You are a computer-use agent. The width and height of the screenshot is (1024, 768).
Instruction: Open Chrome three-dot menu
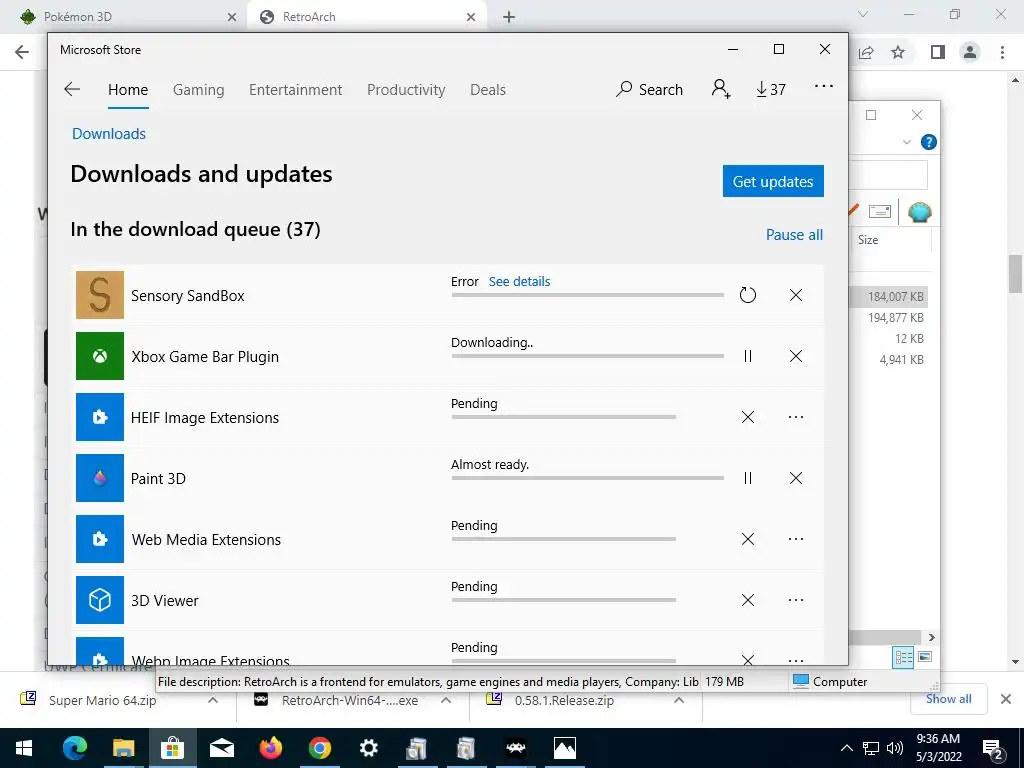[x=1002, y=52]
